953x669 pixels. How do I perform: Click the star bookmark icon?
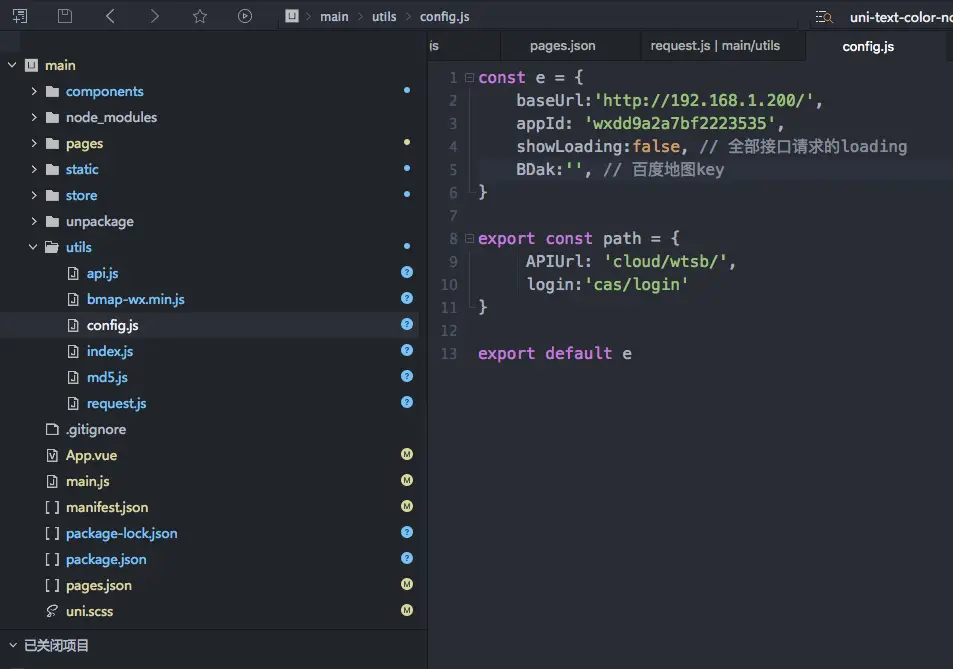(x=200, y=16)
